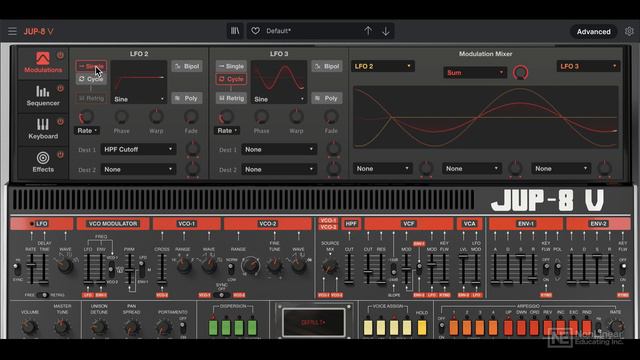640x360 pixels.
Task: Adjust LFO 3 Rate knob
Action: (x=226, y=117)
